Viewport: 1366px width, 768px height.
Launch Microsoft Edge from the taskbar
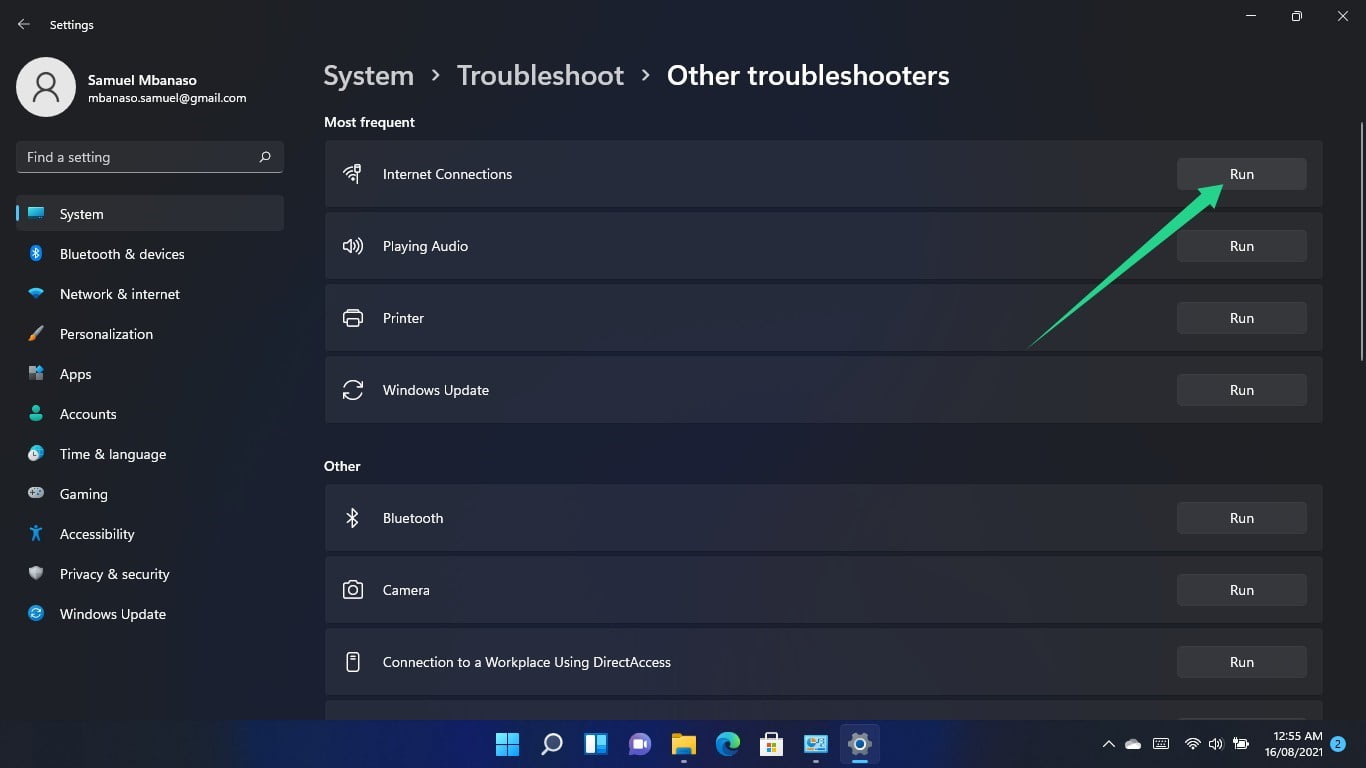coord(727,744)
